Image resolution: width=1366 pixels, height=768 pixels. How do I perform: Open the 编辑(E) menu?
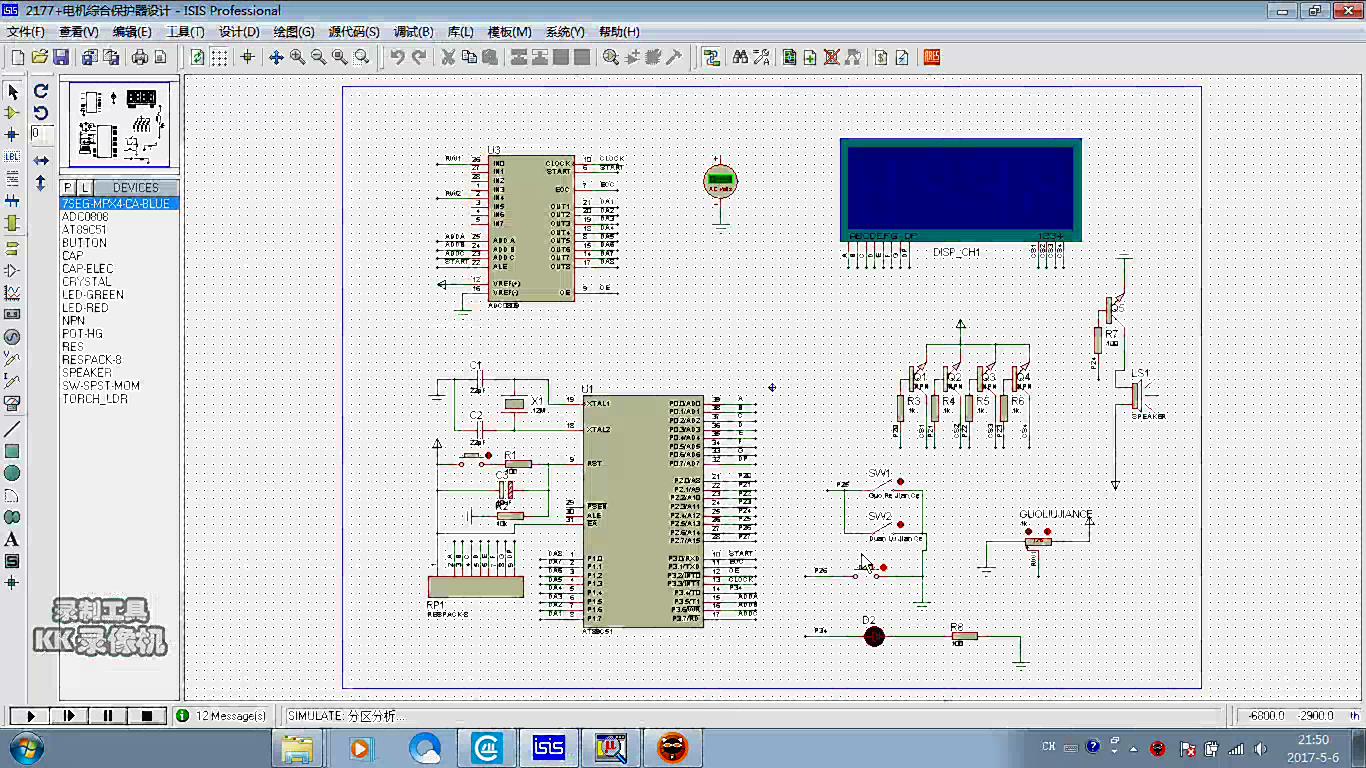point(132,32)
